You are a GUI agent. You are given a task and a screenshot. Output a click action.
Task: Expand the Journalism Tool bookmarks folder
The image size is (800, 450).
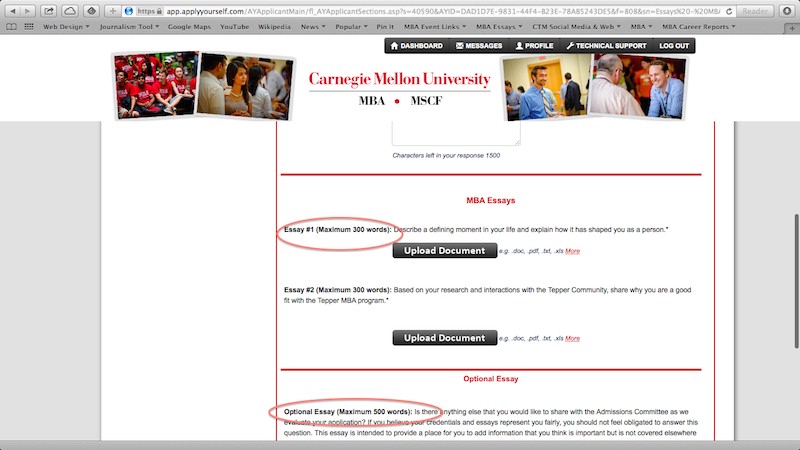coord(129,27)
